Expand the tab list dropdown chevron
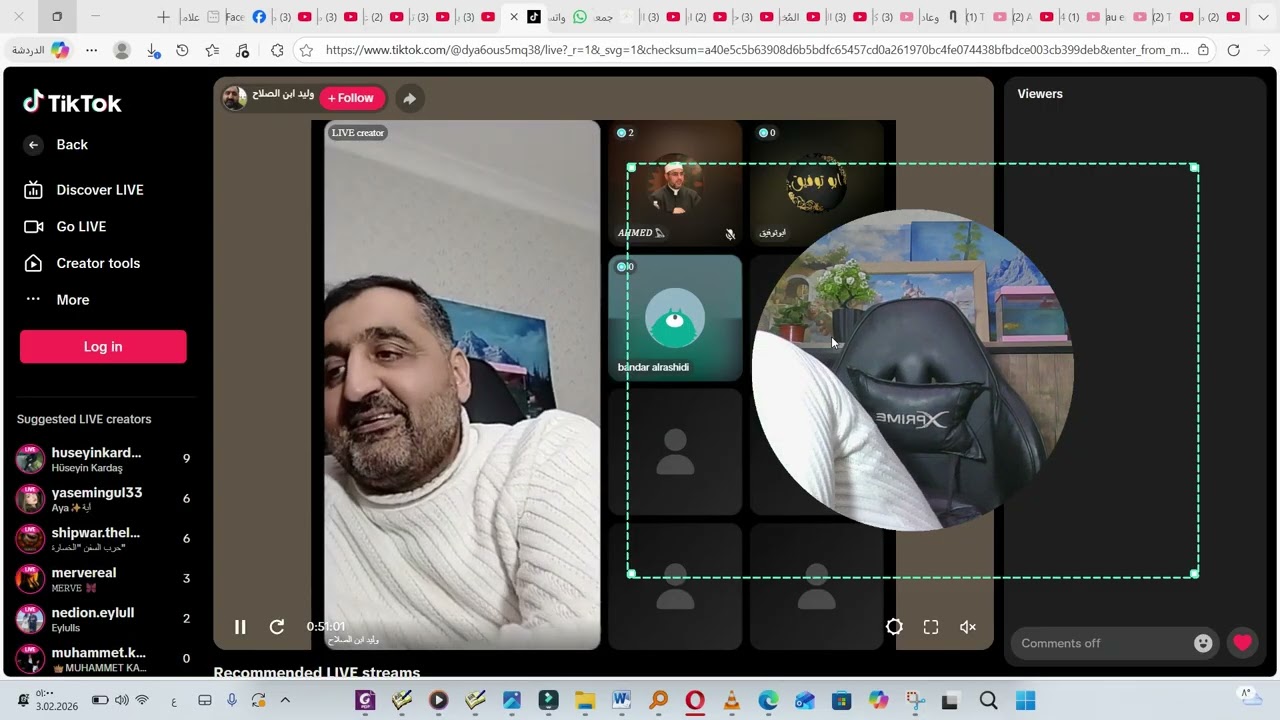Viewport: 1280px width, 720px height. tap(1263, 17)
